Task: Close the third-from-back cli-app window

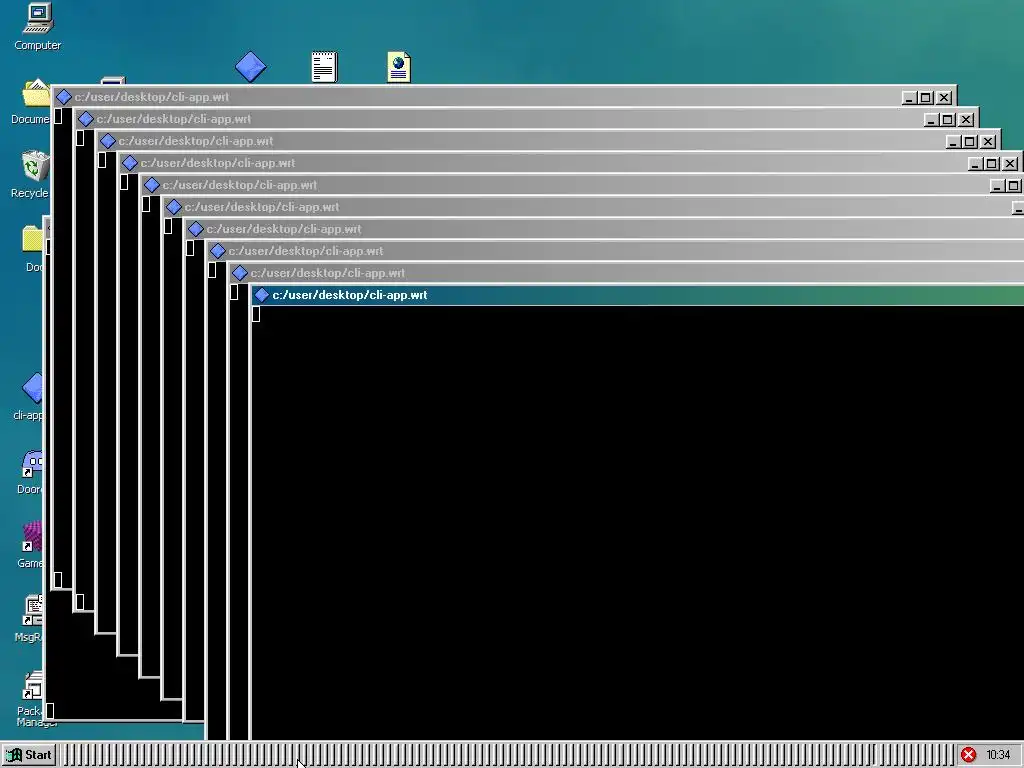Action: 988,142
